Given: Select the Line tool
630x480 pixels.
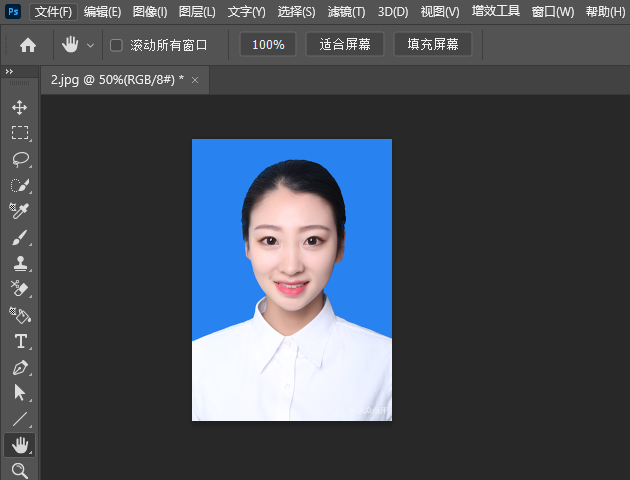Looking at the screenshot, I should pyautogui.click(x=20, y=419).
